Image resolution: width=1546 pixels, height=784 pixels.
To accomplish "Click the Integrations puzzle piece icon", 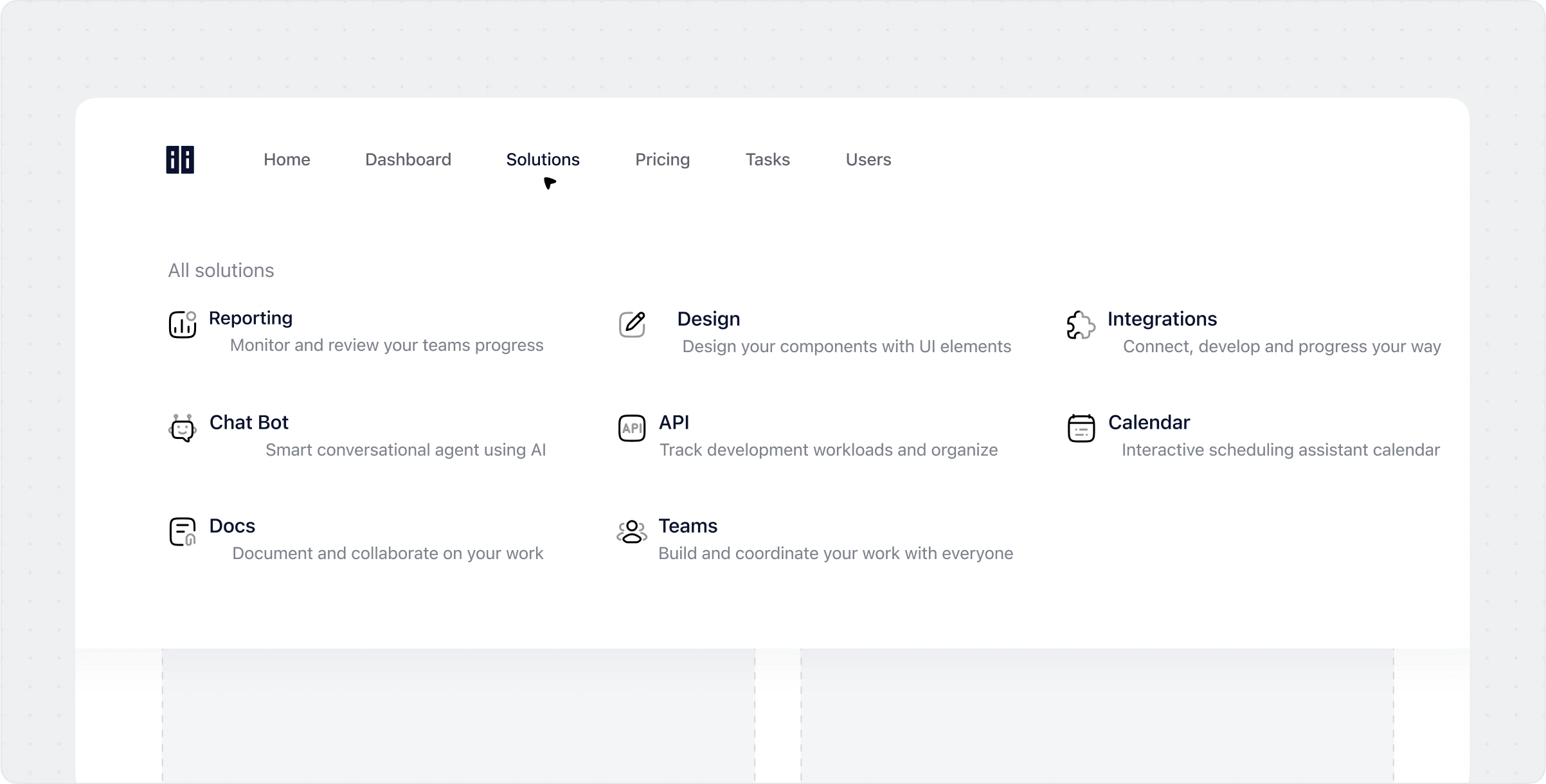I will click(x=1081, y=325).
